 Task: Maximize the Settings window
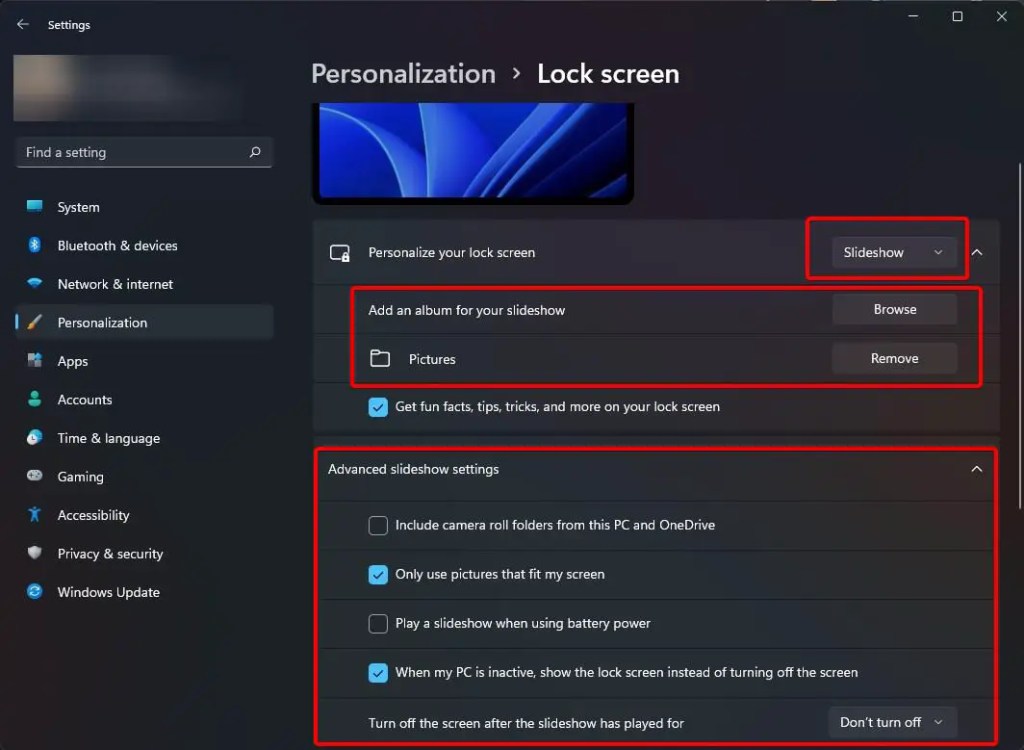coord(957,16)
